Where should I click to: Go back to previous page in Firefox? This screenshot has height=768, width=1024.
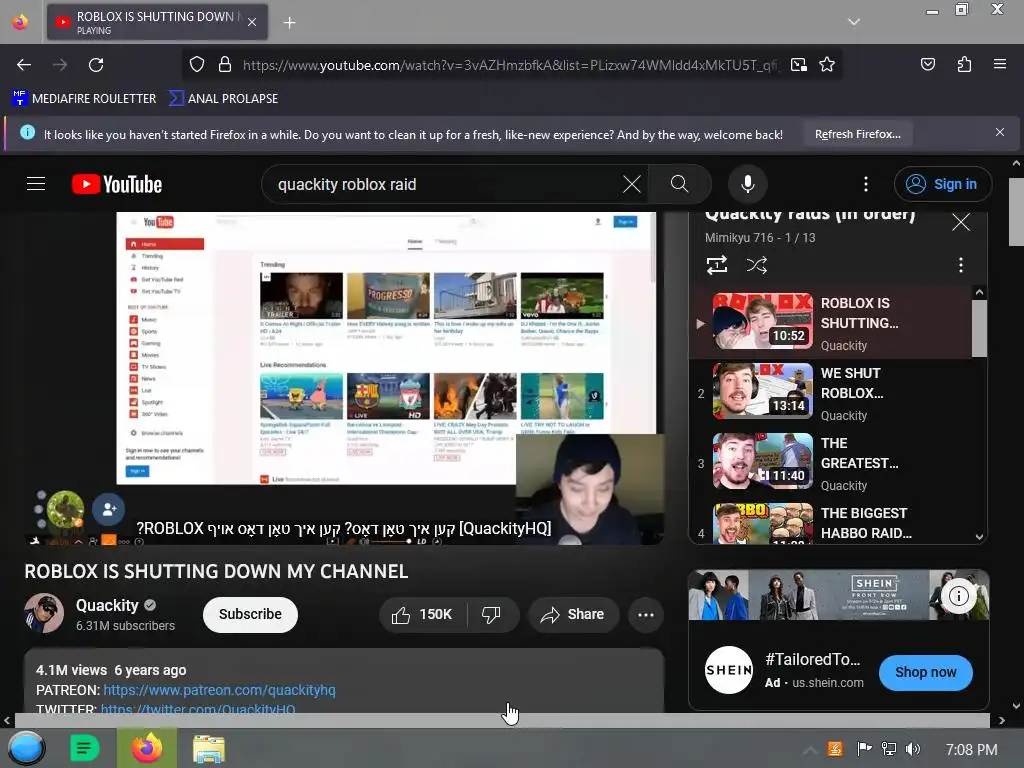pos(24,65)
